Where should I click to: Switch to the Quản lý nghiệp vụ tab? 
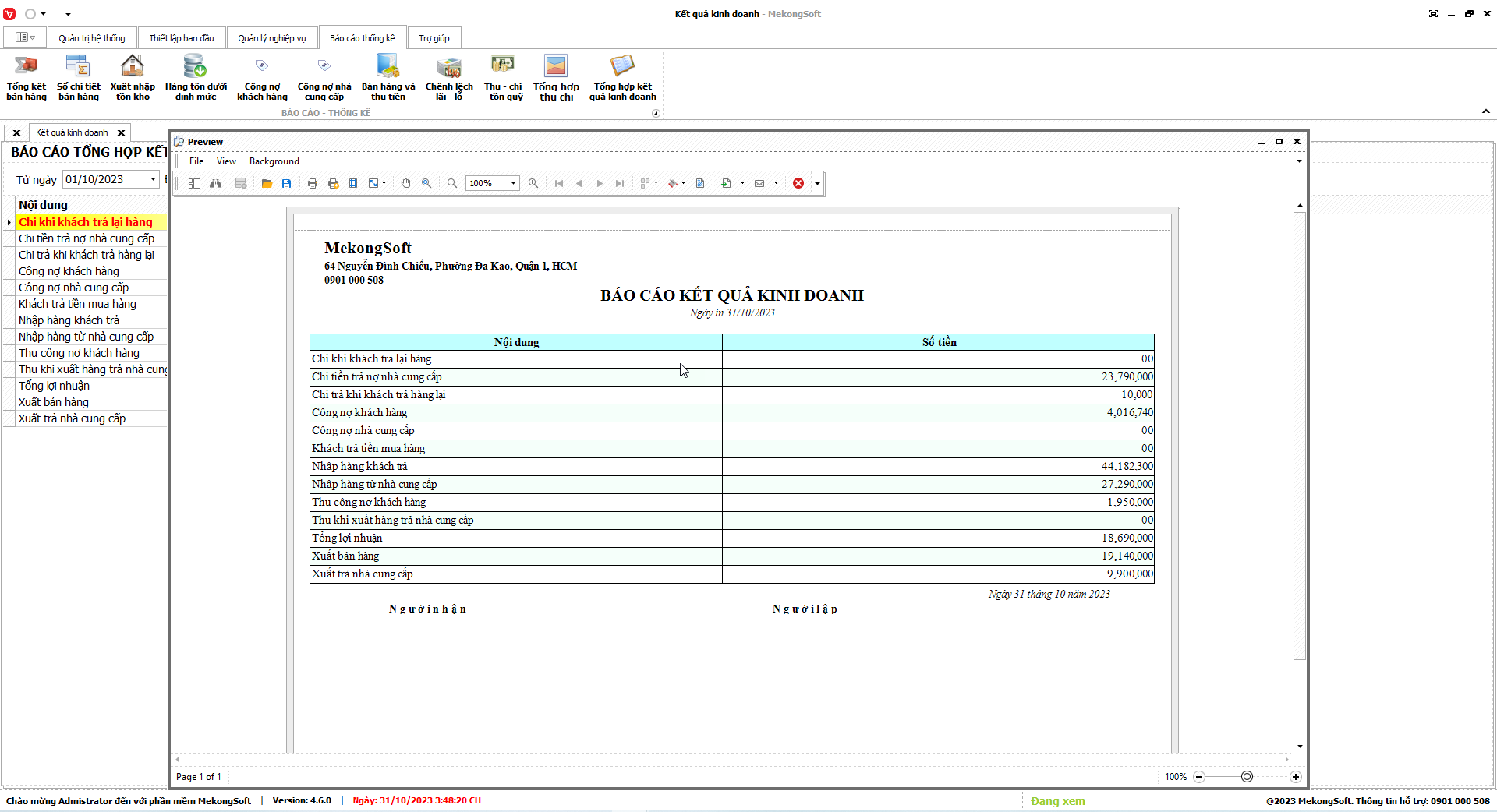272,38
